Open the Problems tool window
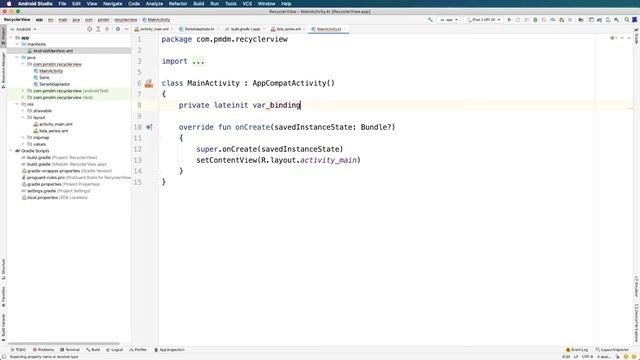The width and height of the screenshot is (640, 360). (x=43, y=350)
